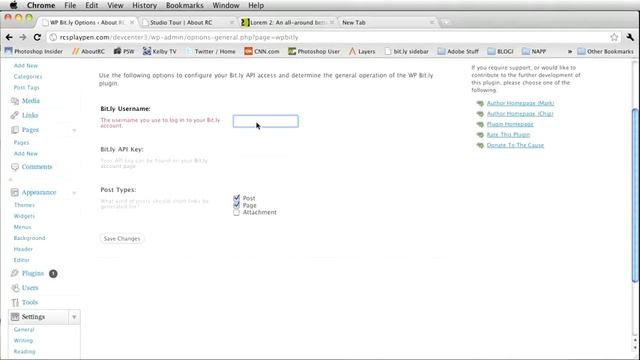Open Author Homepage (Mark) link
This screenshot has height=360, width=640.
click(x=520, y=103)
